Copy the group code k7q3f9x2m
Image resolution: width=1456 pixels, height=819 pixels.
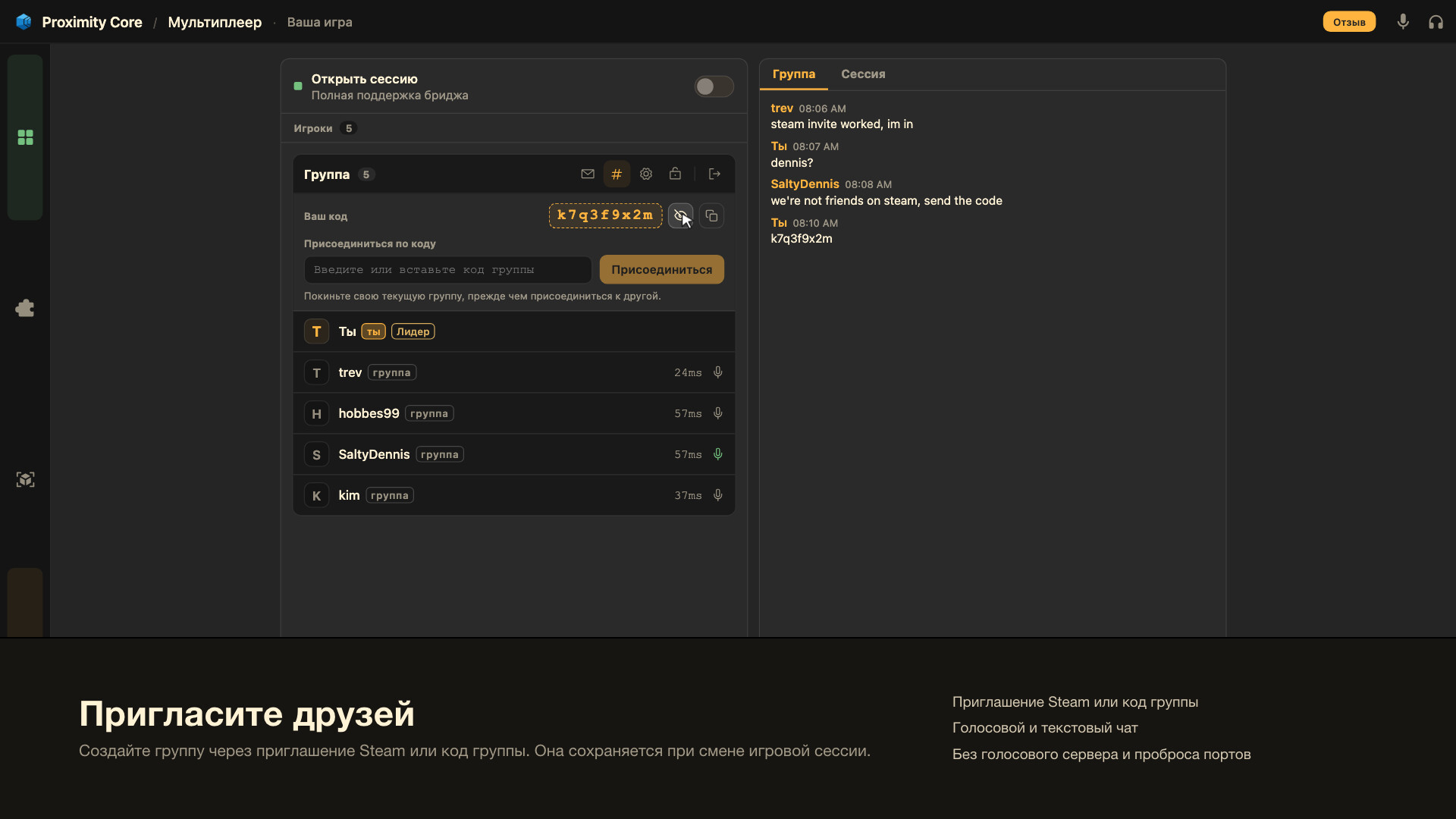(x=711, y=216)
